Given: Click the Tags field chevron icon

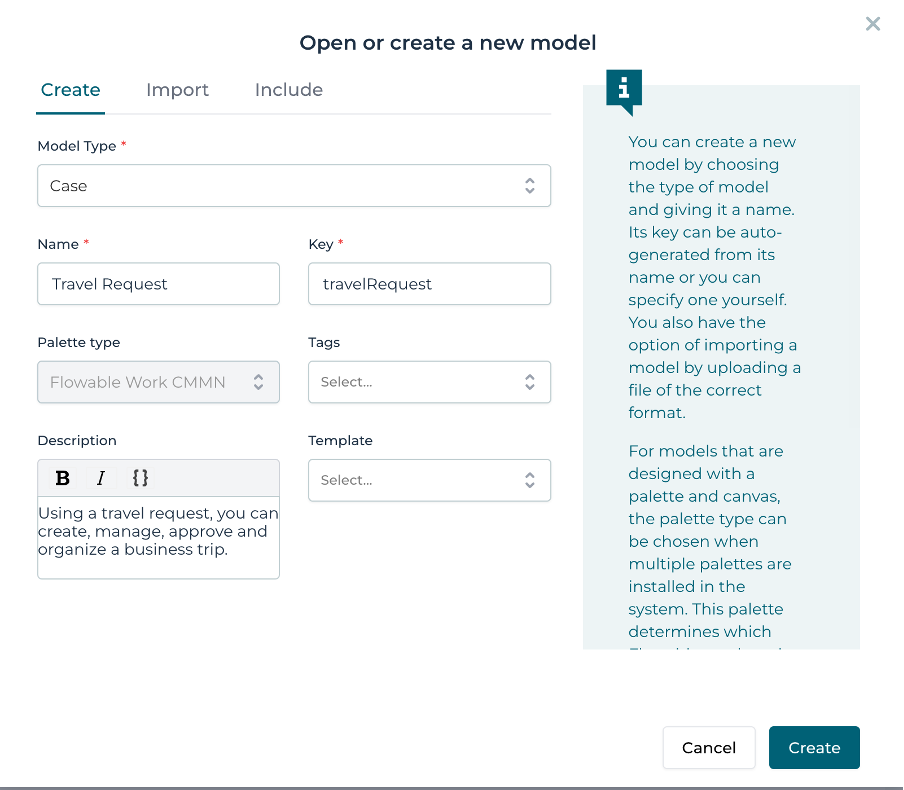Looking at the screenshot, I should tap(529, 382).
